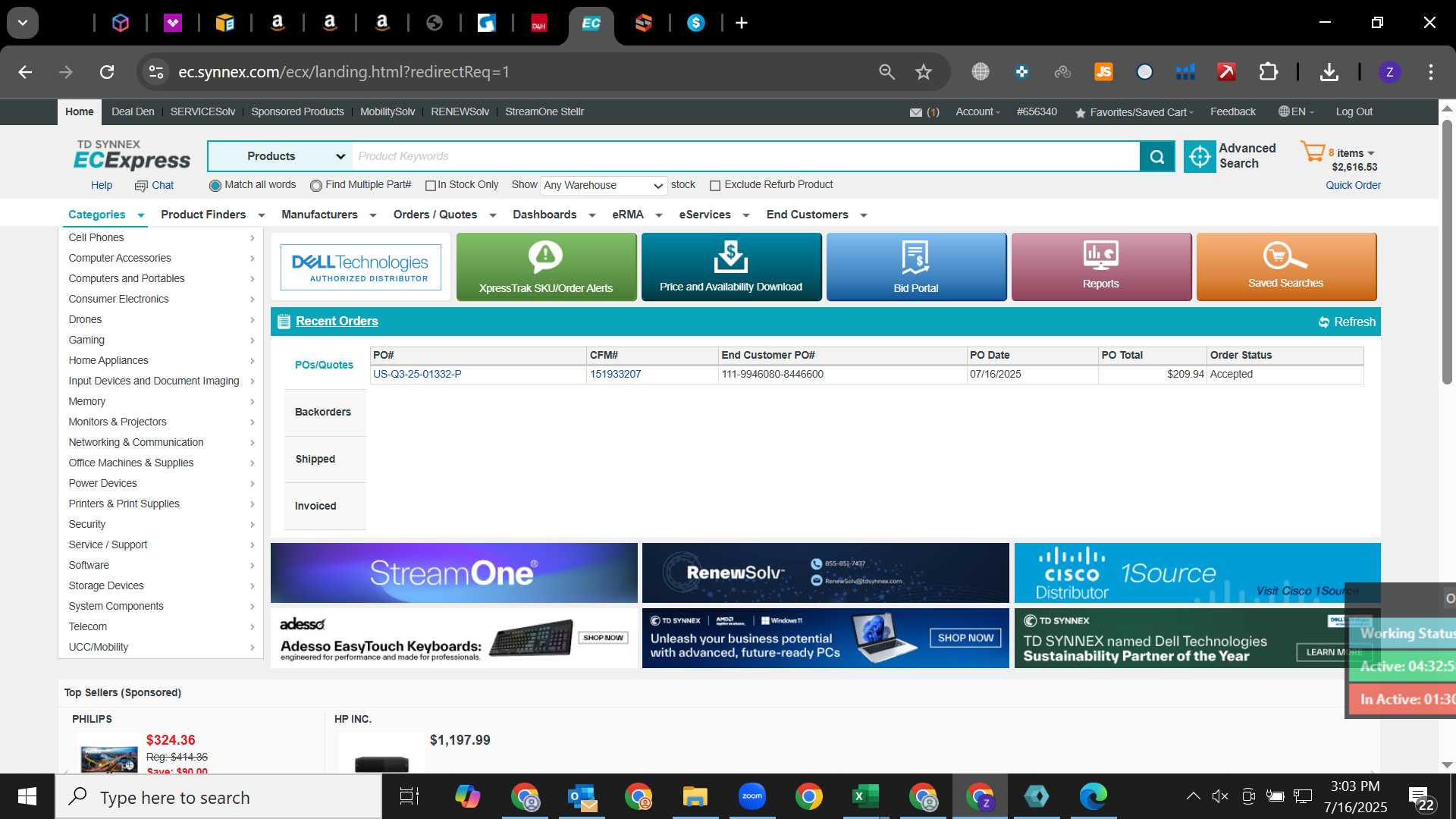Open the Products search type dropdown
The image size is (1456, 819).
280,156
